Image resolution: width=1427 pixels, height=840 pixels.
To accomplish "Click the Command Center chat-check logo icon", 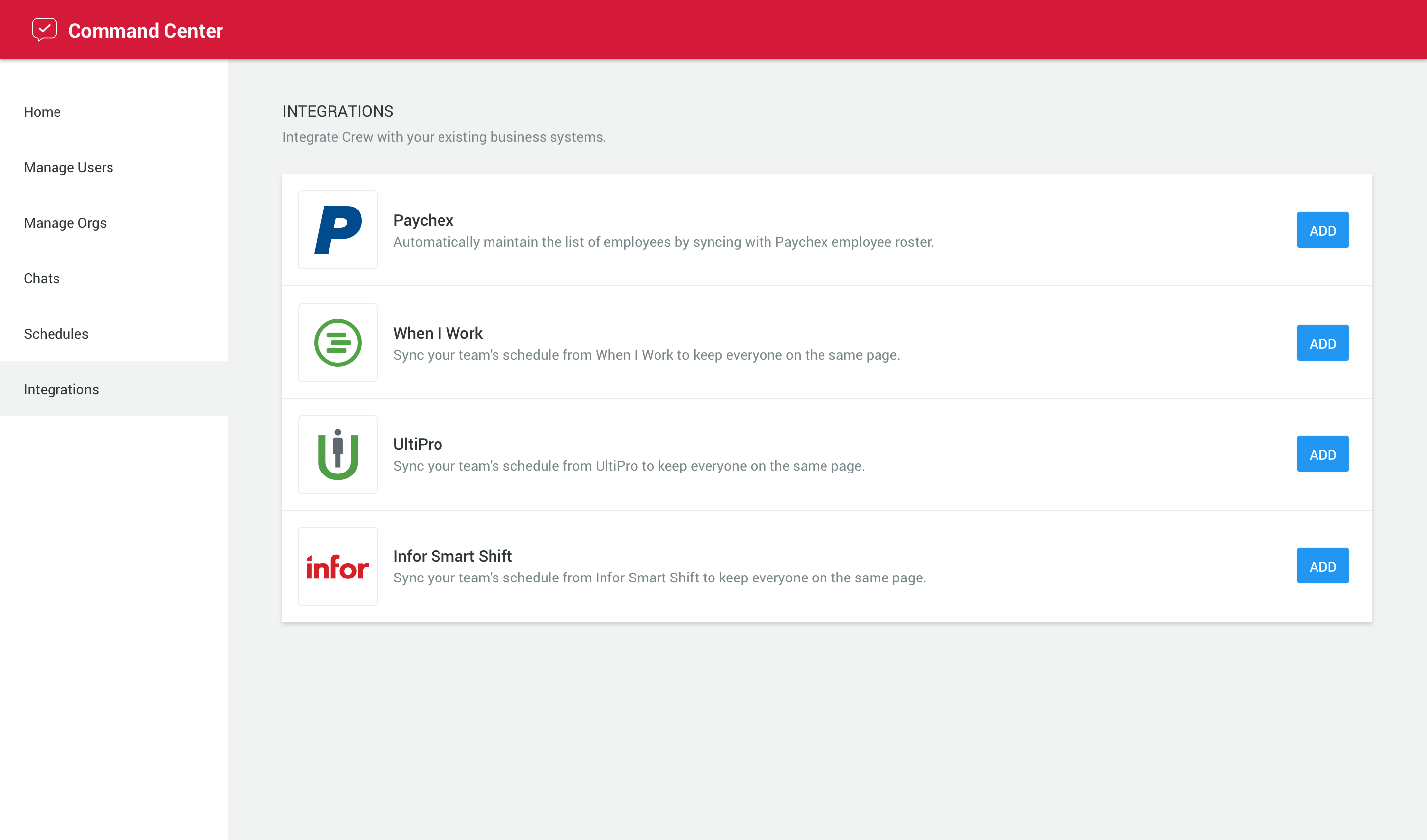I will coord(44,29).
